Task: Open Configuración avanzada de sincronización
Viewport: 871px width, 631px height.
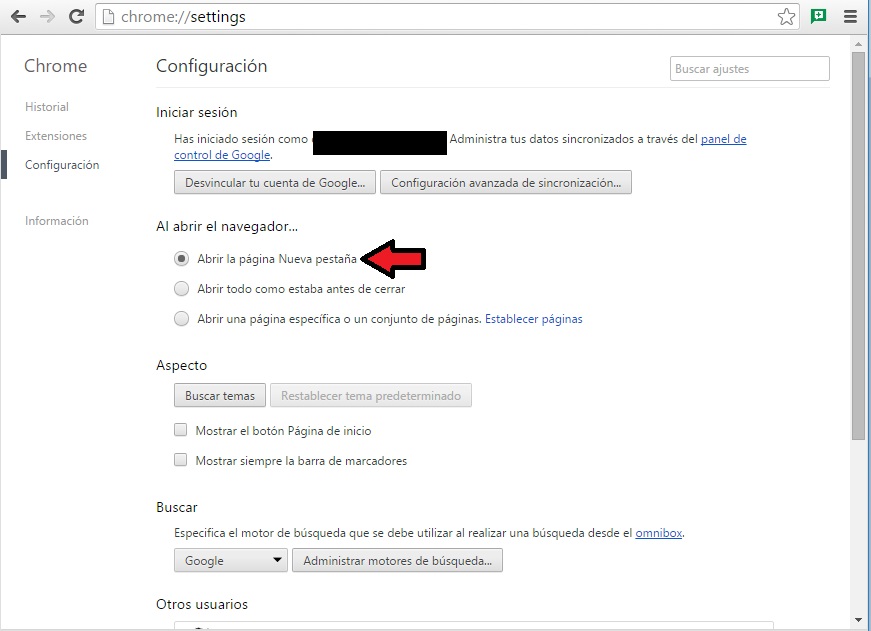Action: [506, 183]
